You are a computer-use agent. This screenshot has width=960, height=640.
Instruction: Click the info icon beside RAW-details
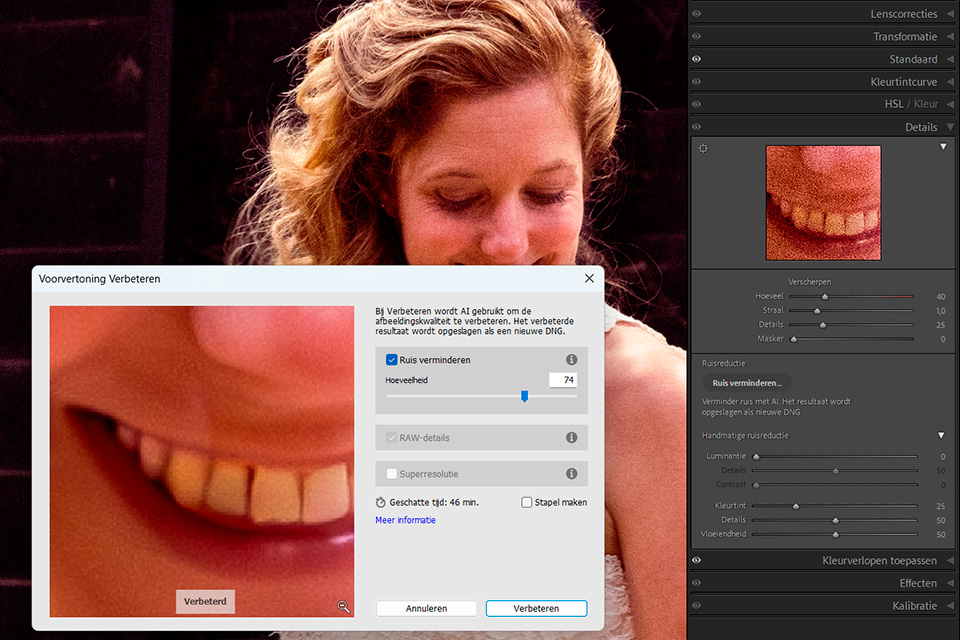571,437
